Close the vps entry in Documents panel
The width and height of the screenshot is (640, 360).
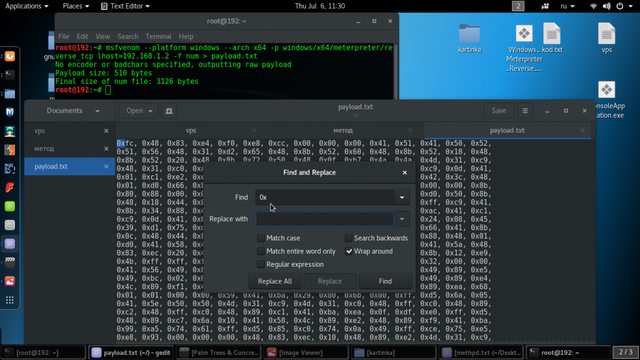pyautogui.click(x=106, y=131)
